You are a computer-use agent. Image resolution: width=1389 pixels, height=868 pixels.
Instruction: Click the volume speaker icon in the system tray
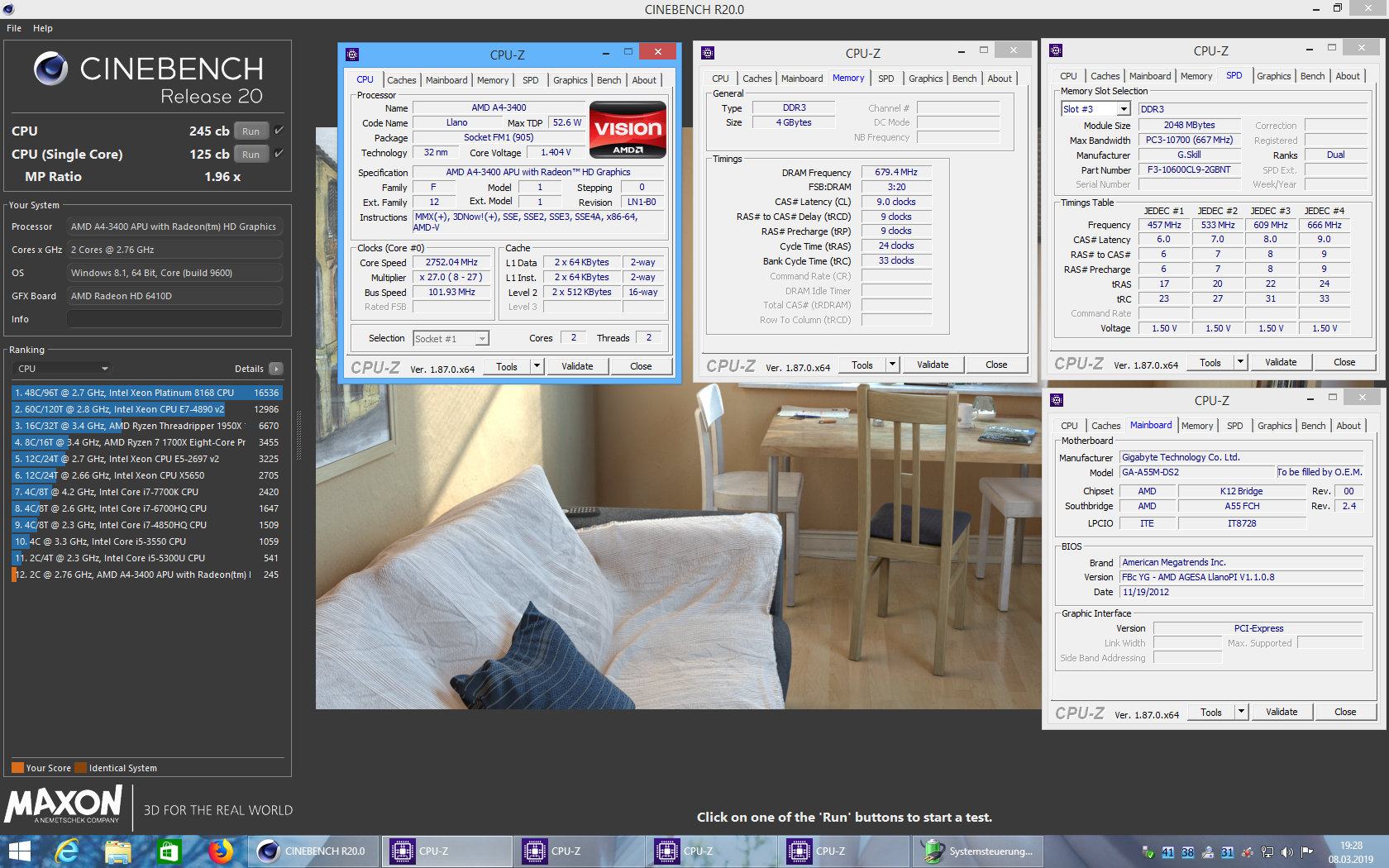(1287, 852)
